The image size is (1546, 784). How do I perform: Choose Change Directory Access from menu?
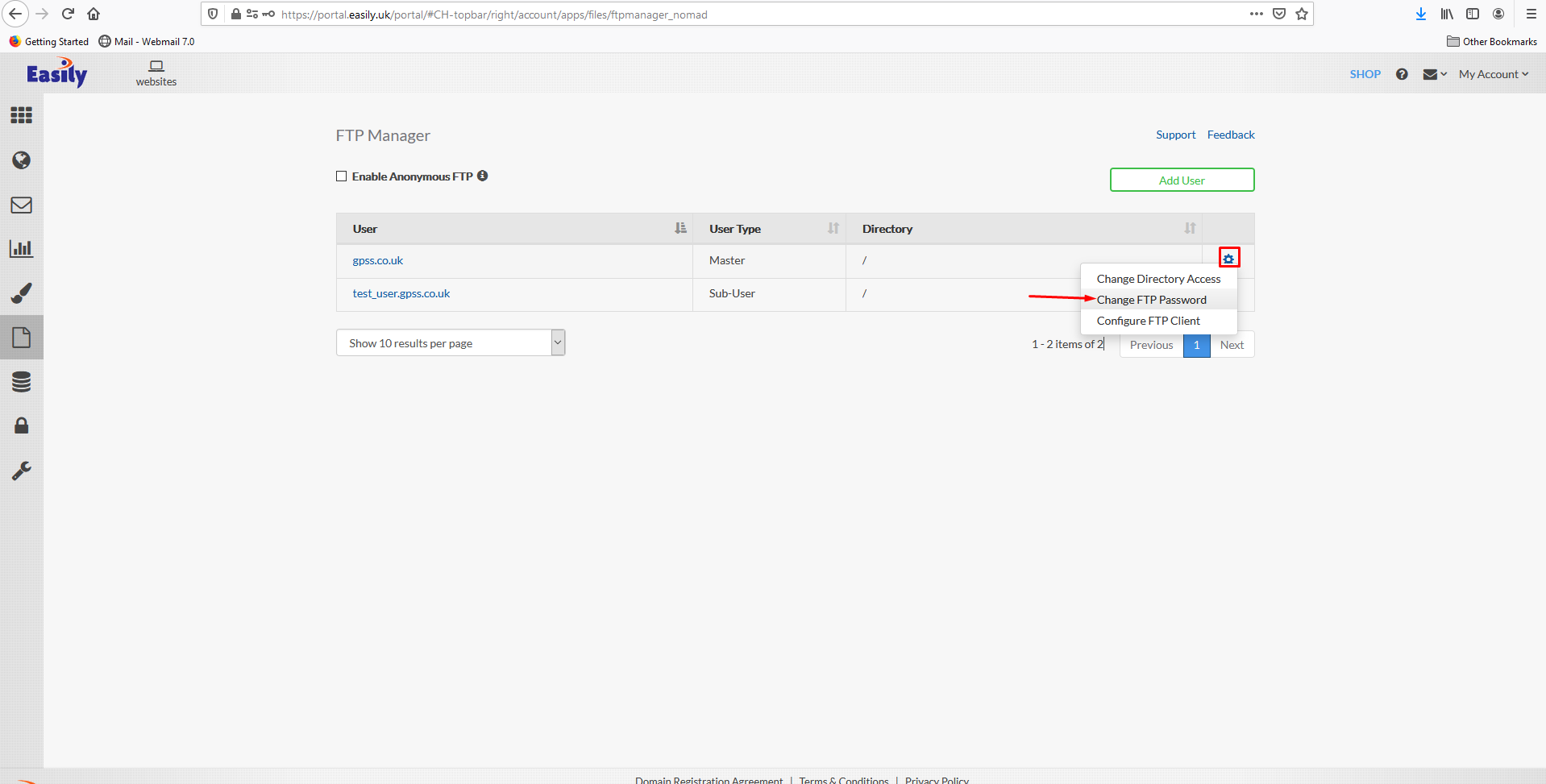click(1158, 279)
